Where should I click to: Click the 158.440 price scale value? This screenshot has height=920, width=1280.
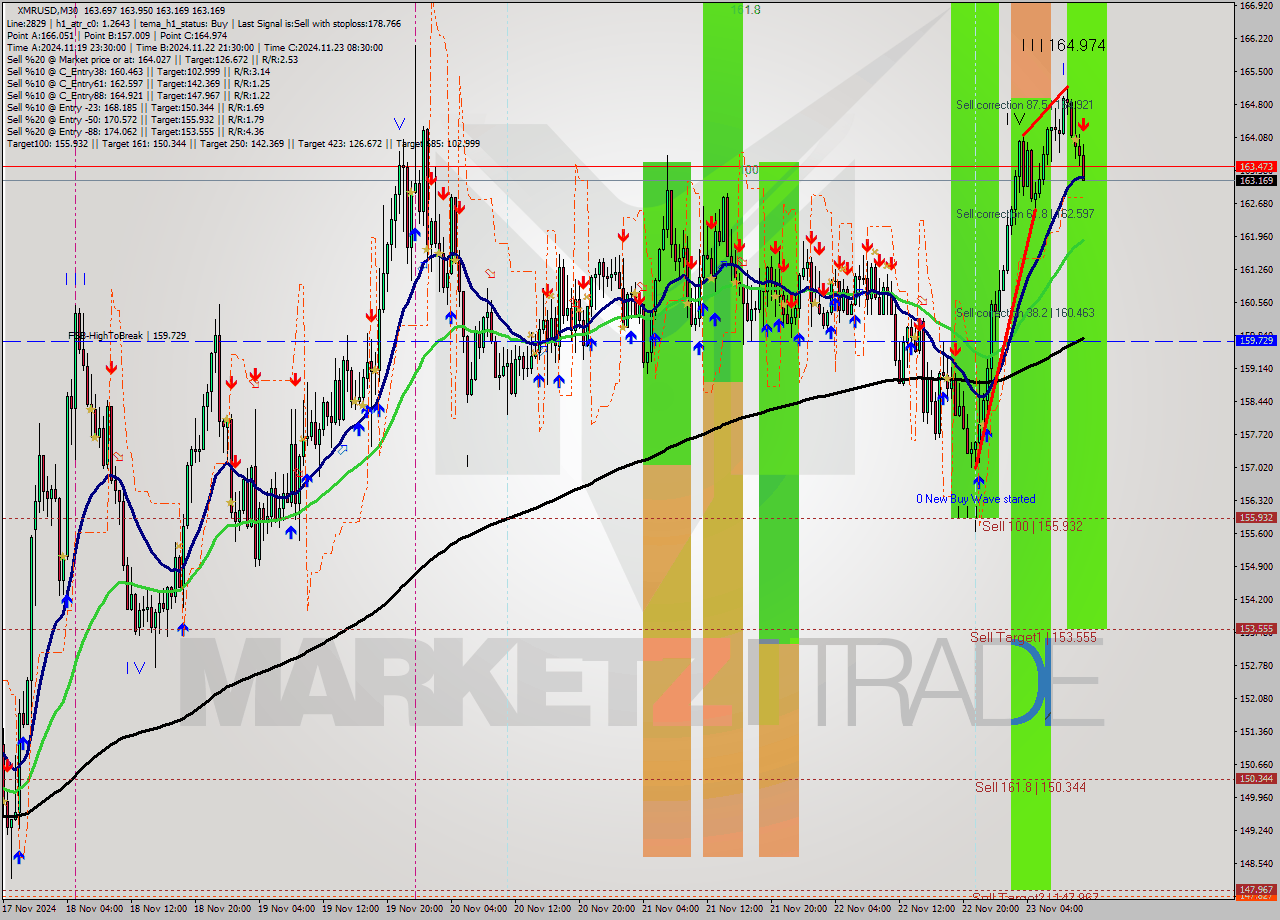[1256, 402]
